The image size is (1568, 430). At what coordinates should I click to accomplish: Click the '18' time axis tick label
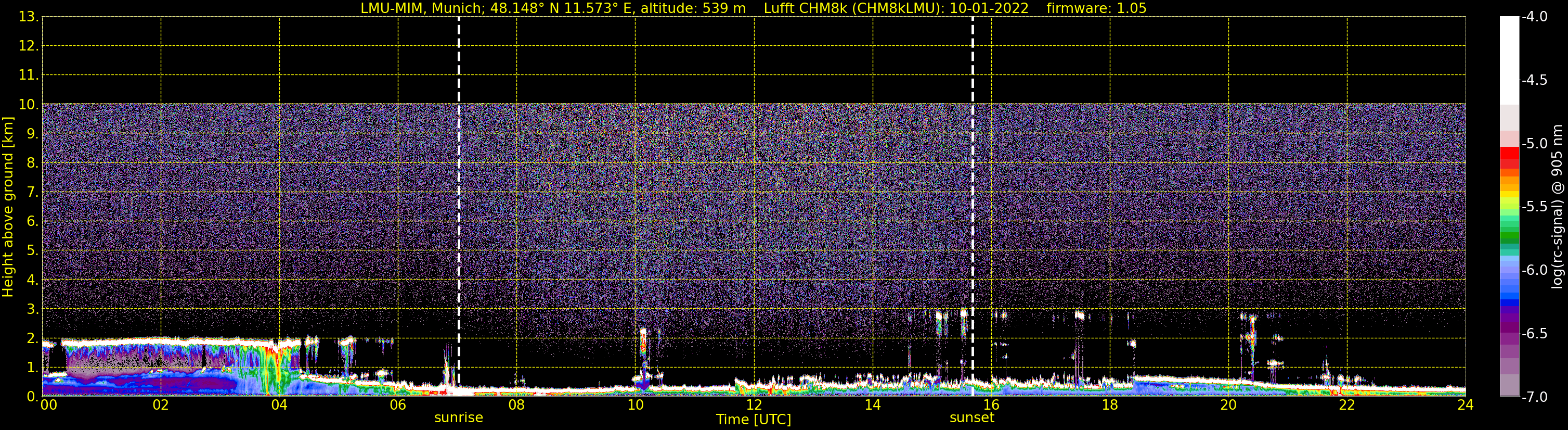(x=1110, y=405)
